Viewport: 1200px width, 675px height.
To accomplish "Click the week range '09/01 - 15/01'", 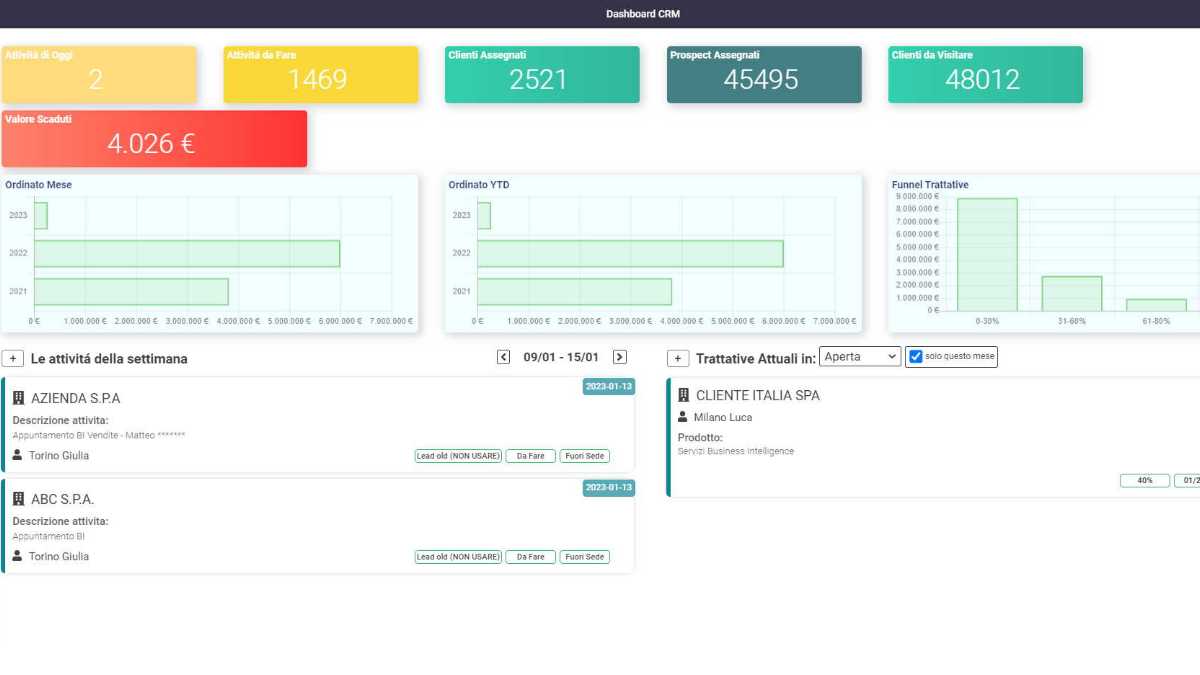I will pos(561,357).
